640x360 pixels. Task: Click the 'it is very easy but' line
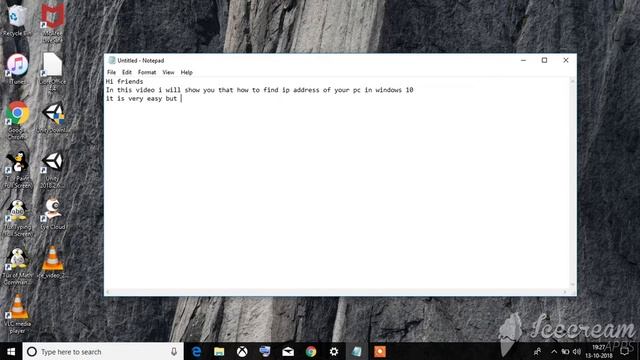141,99
